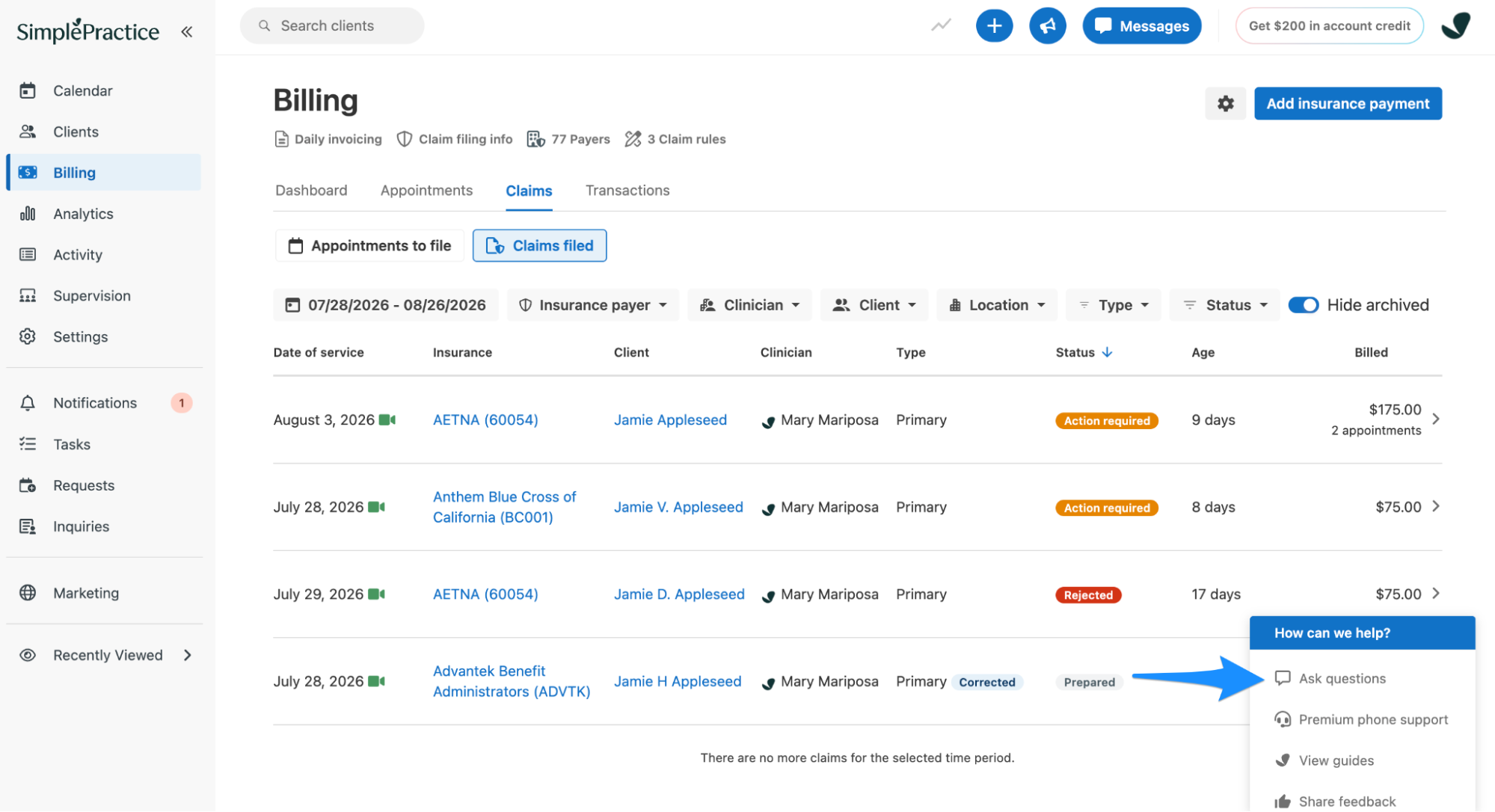The height and width of the screenshot is (812, 1495).
Task: Open client Jamie V. Appleseed
Action: click(x=678, y=508)
